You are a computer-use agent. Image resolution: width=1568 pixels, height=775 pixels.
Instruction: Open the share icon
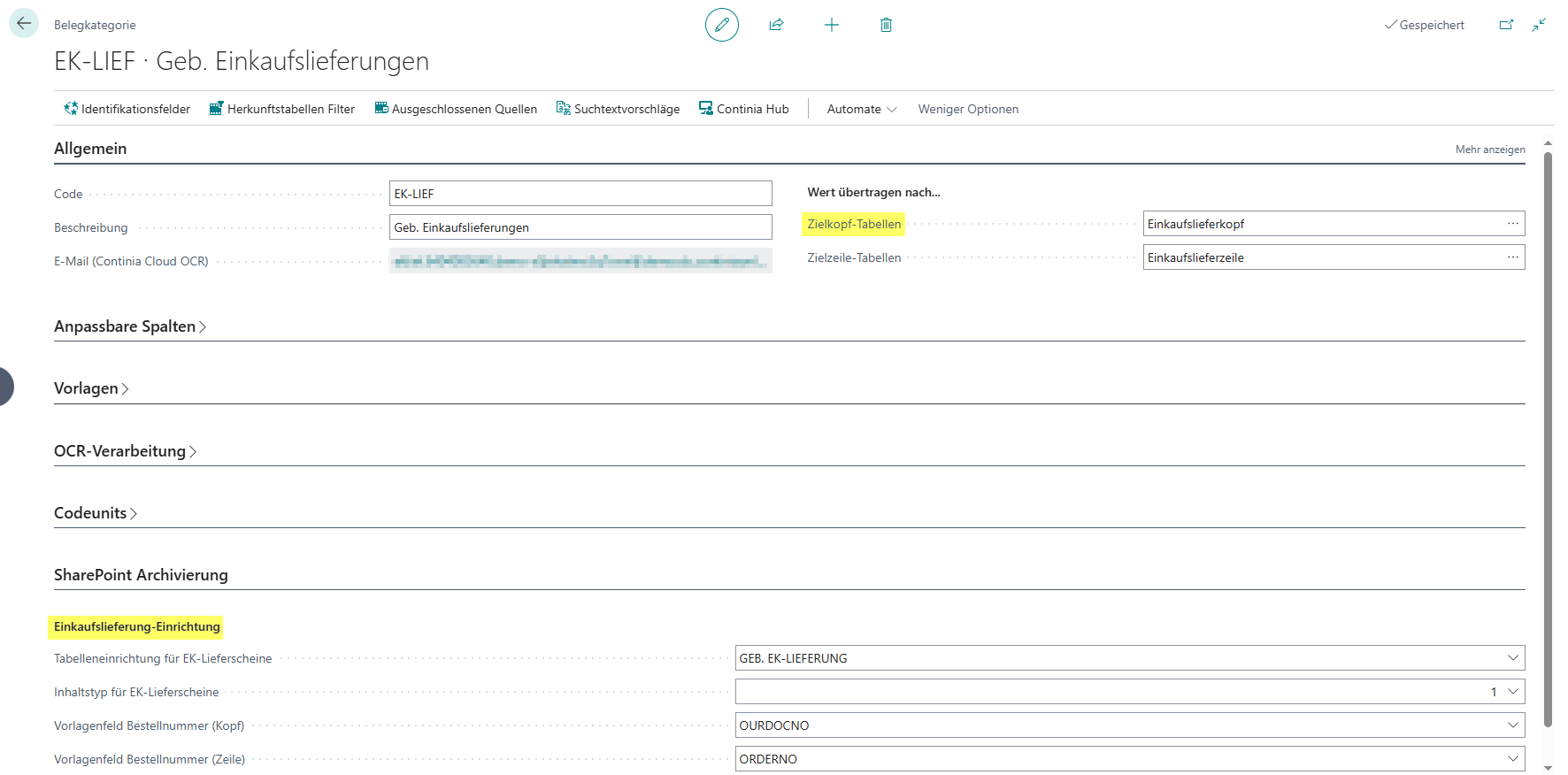coord(776,25)
